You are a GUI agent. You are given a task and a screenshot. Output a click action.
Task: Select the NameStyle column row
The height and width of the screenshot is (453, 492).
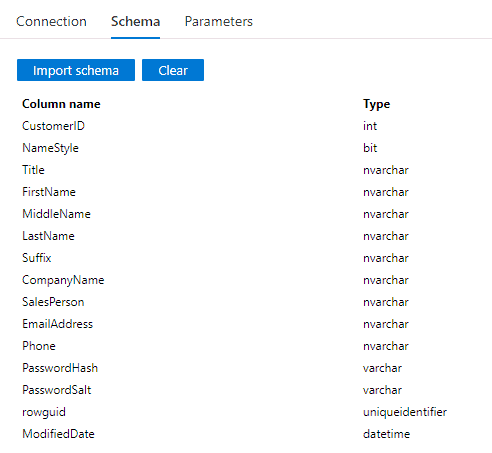pos(246,148)
